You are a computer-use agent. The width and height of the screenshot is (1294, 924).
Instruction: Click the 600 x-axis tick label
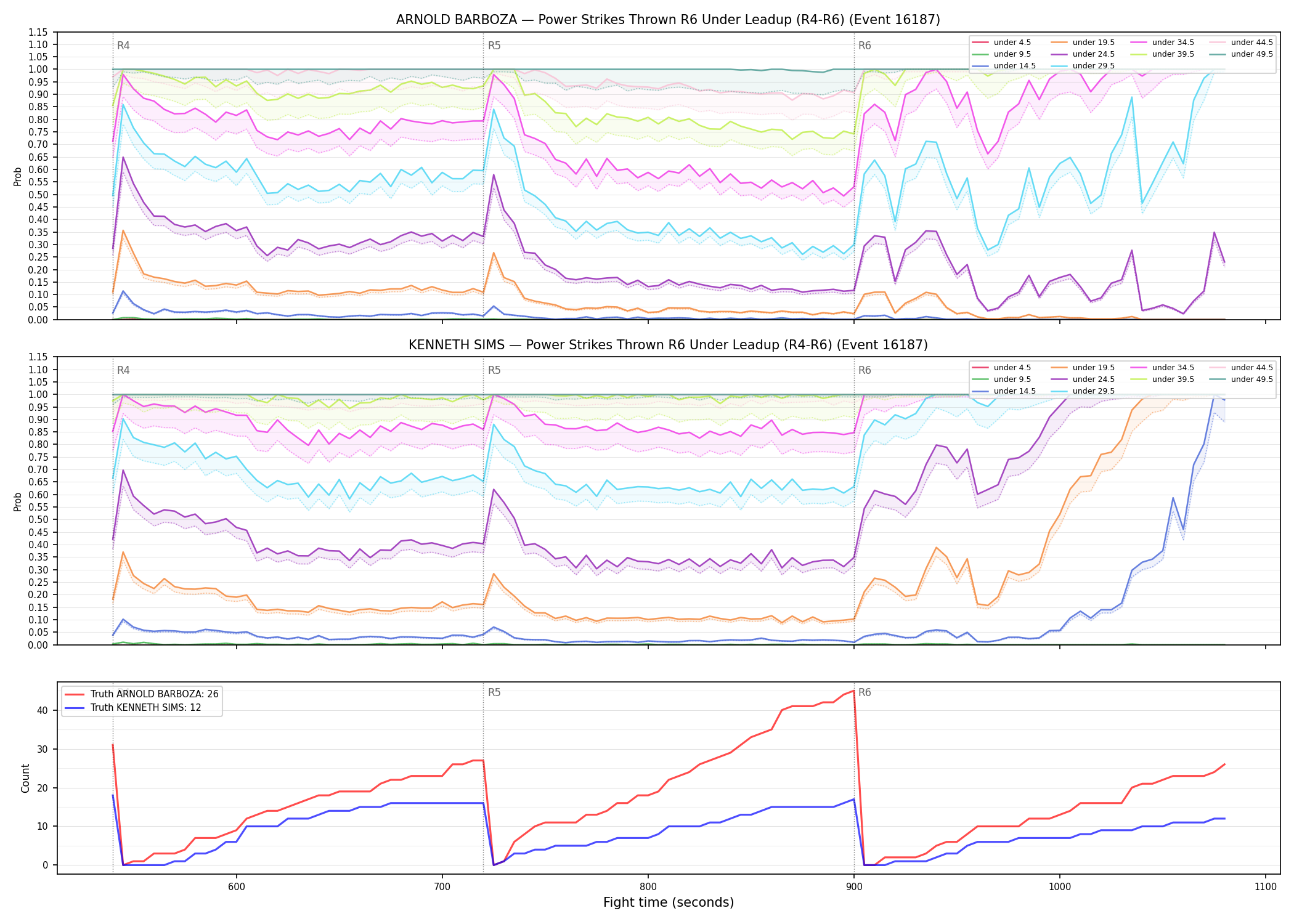click(x=237, y=887)
